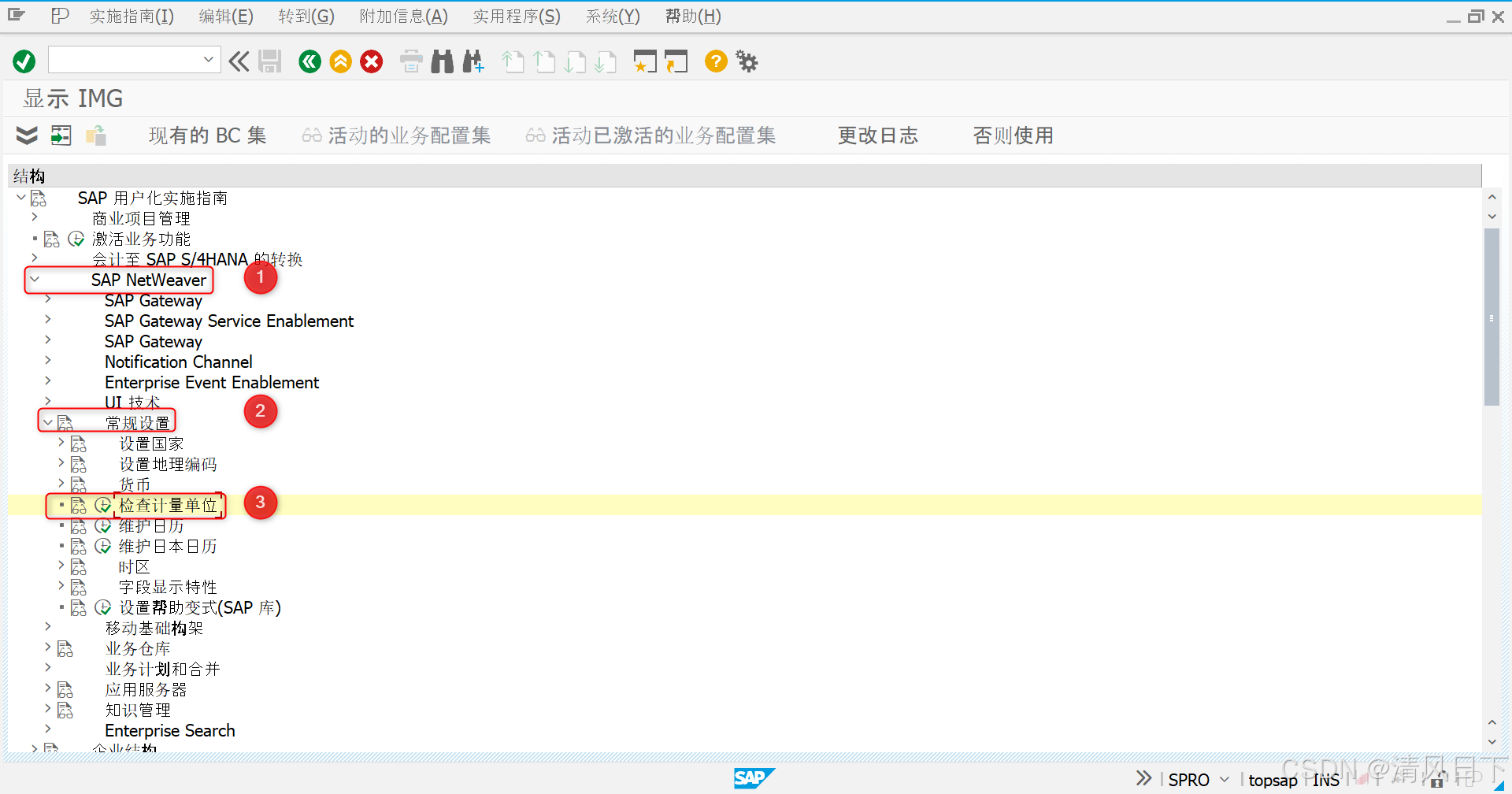The width and height of the screenshot is (1512, 794).
Task: Click the execute icon for 激活业务功能
Action: tap(76, 239)
